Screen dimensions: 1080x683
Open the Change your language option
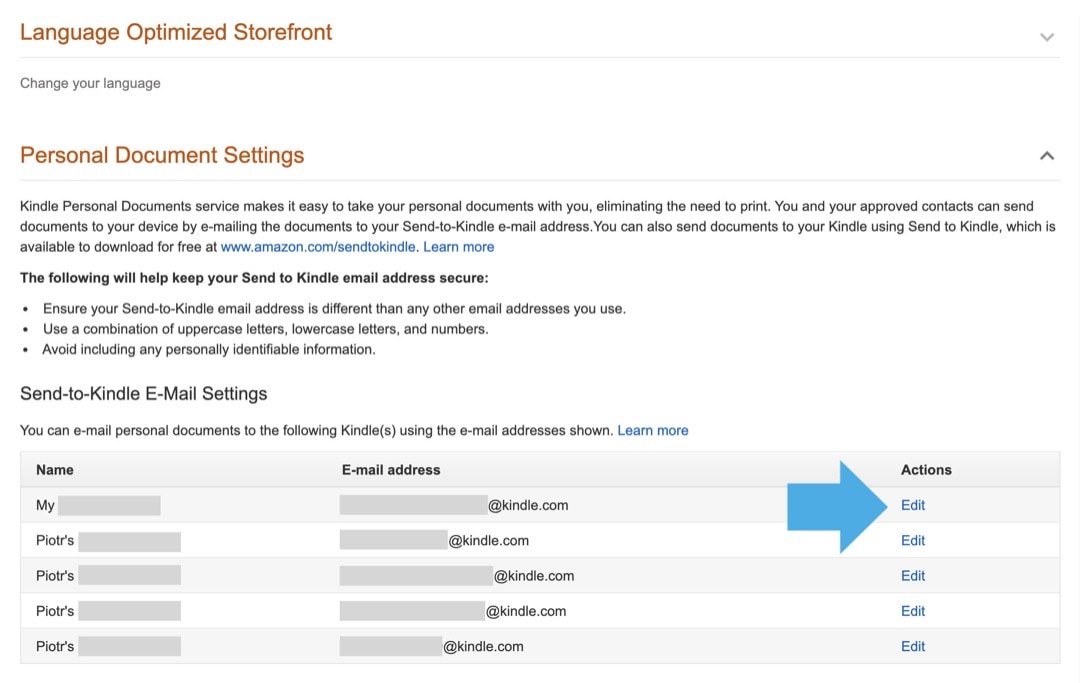tap(90, 83)
